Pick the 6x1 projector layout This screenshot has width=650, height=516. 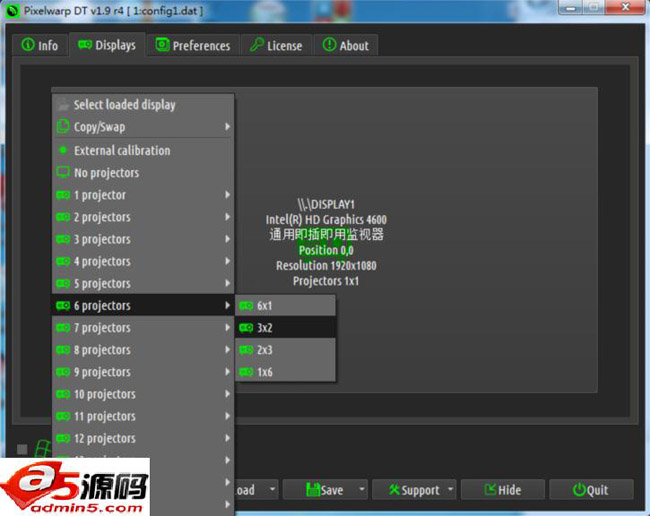[x=285, y=306]
